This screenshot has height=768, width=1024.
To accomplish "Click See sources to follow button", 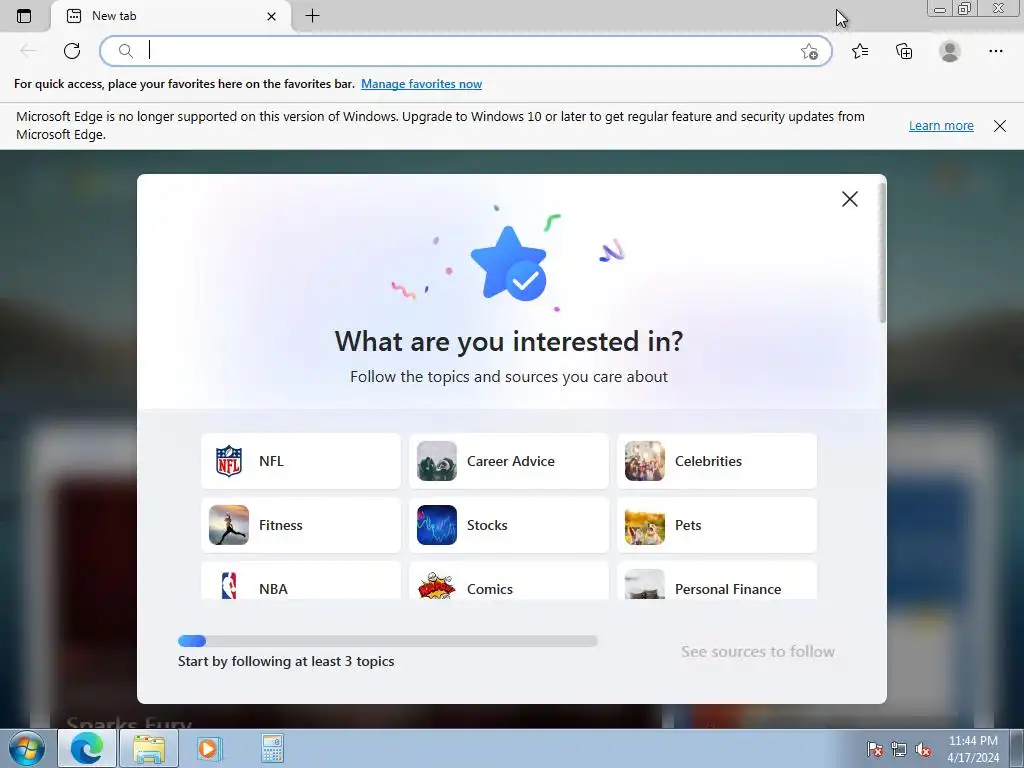I will click(758, 652).
